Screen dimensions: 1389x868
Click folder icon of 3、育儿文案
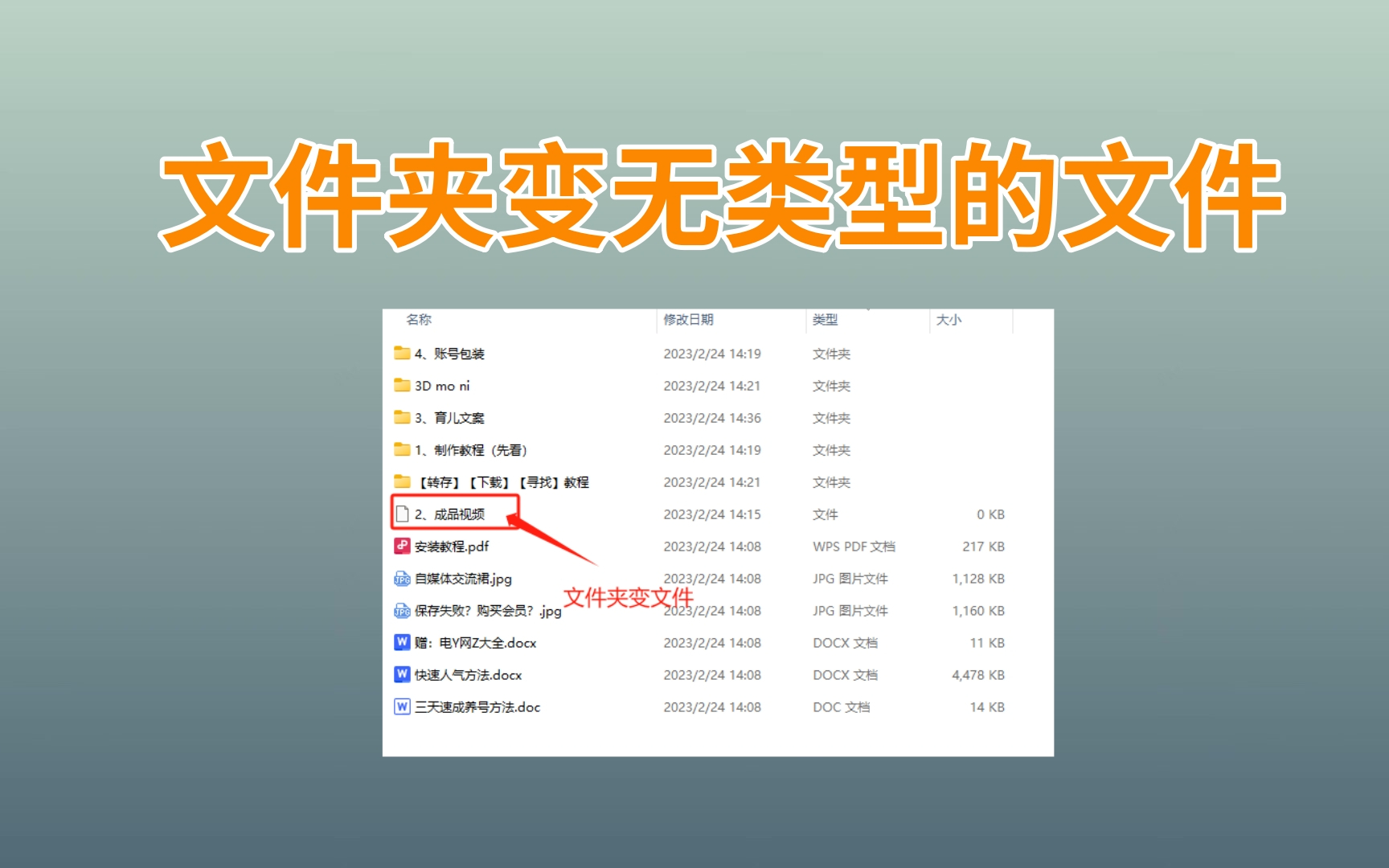pos(402,417)
